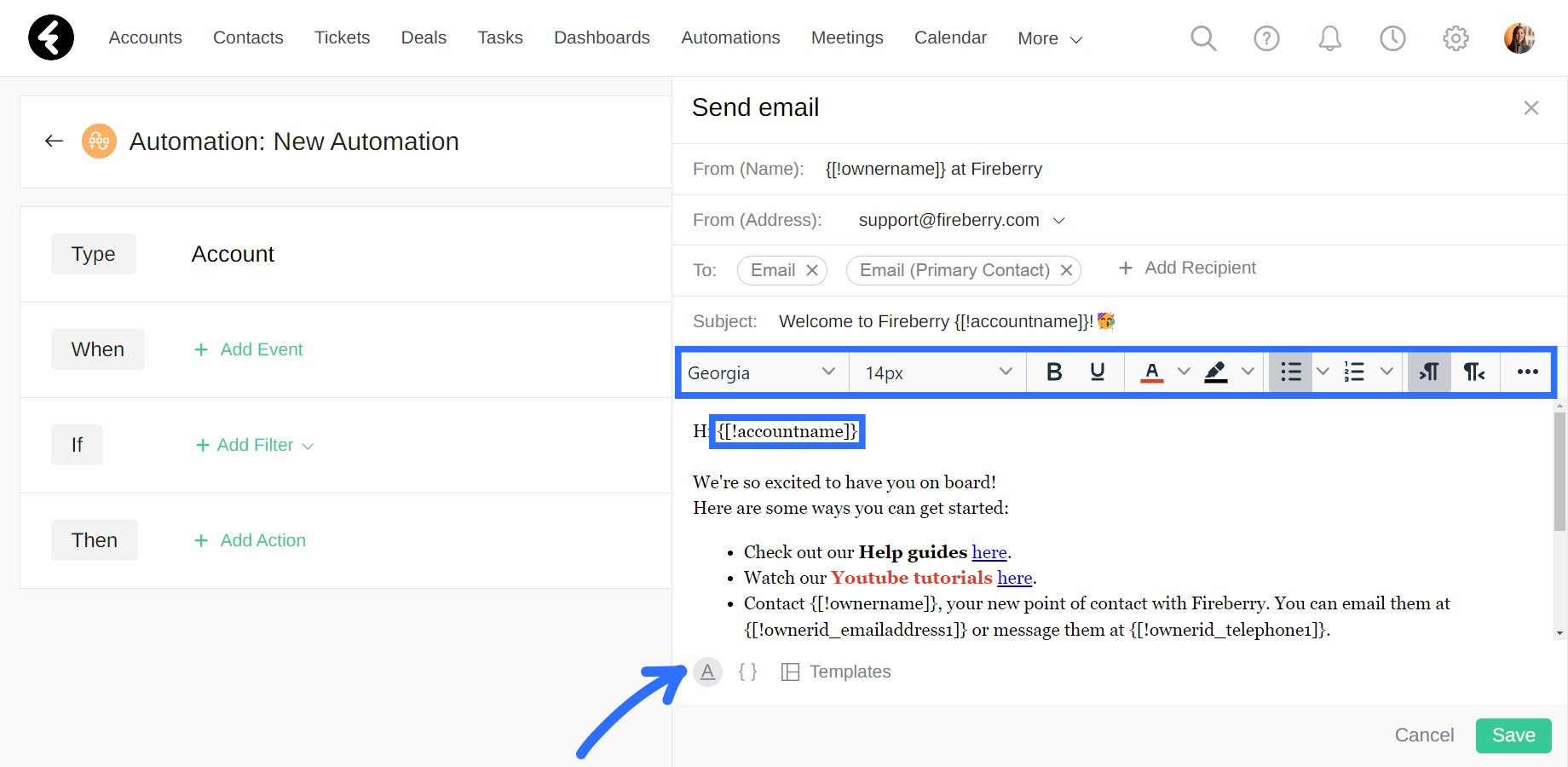Screen dimensions: 1568x767
Task: Click the email body scrollbar
Action: click(1559, 471)
